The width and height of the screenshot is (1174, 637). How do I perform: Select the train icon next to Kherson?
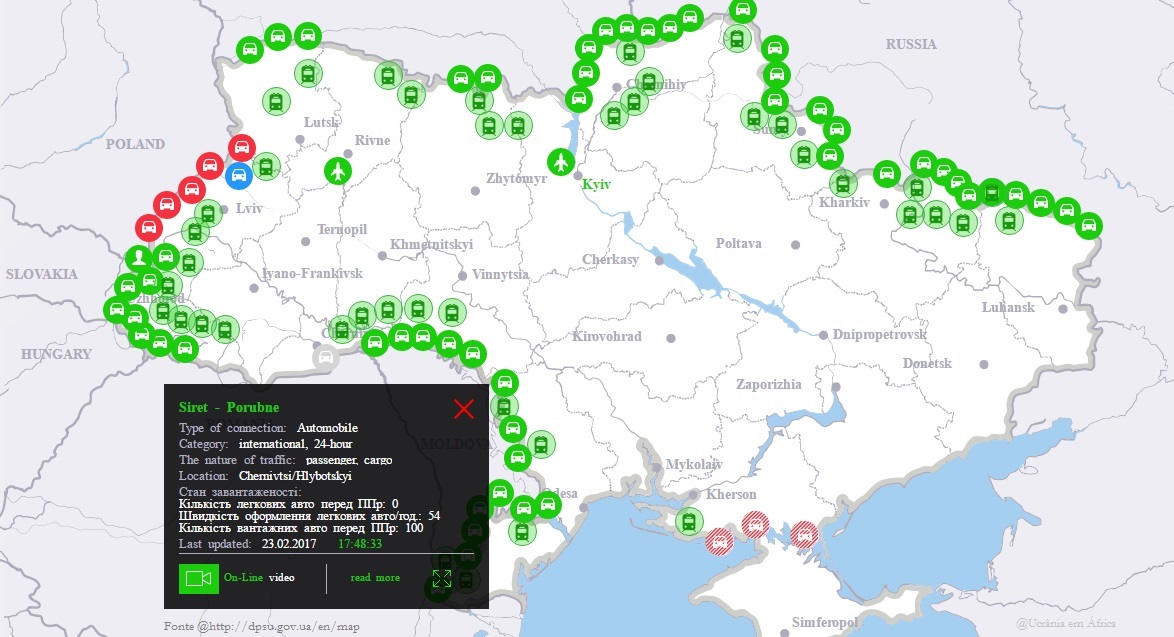(689, 521)
